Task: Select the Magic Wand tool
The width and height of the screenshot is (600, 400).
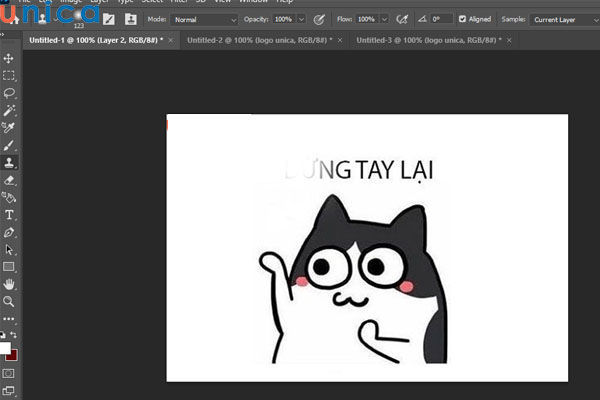Action: (x=9, y=110)
